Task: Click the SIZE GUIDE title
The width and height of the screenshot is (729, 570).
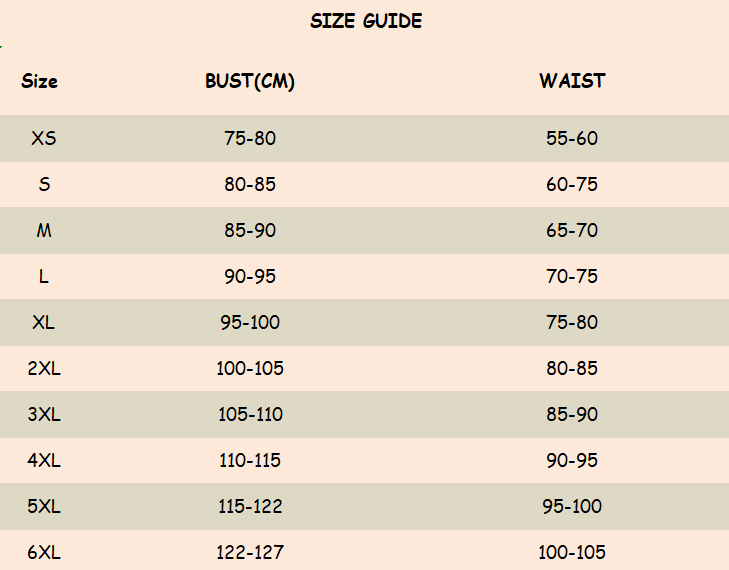Action: (366, 21)
